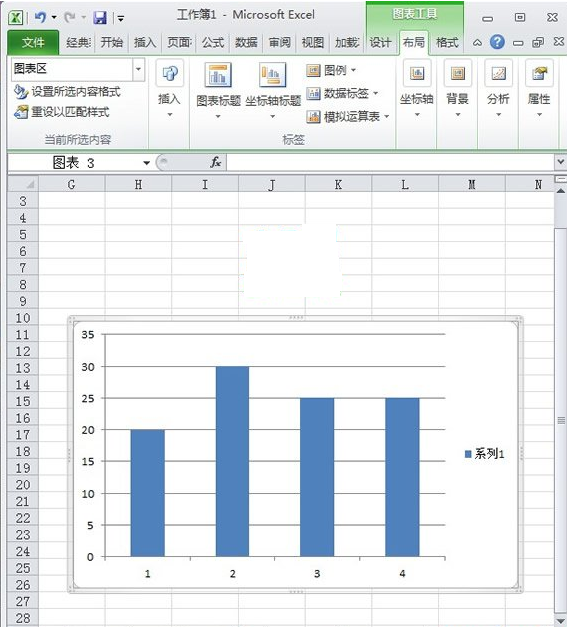This screenshot has height=627, width=567.
Task: Click the 坐标轴标题 axis titles icon
Action: (x=272, y=75)
